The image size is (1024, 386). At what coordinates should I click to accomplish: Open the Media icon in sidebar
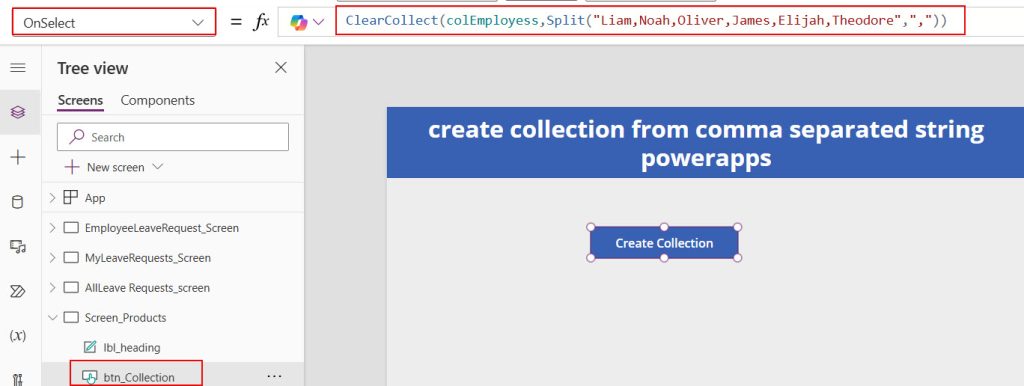[x=18, y=246]
